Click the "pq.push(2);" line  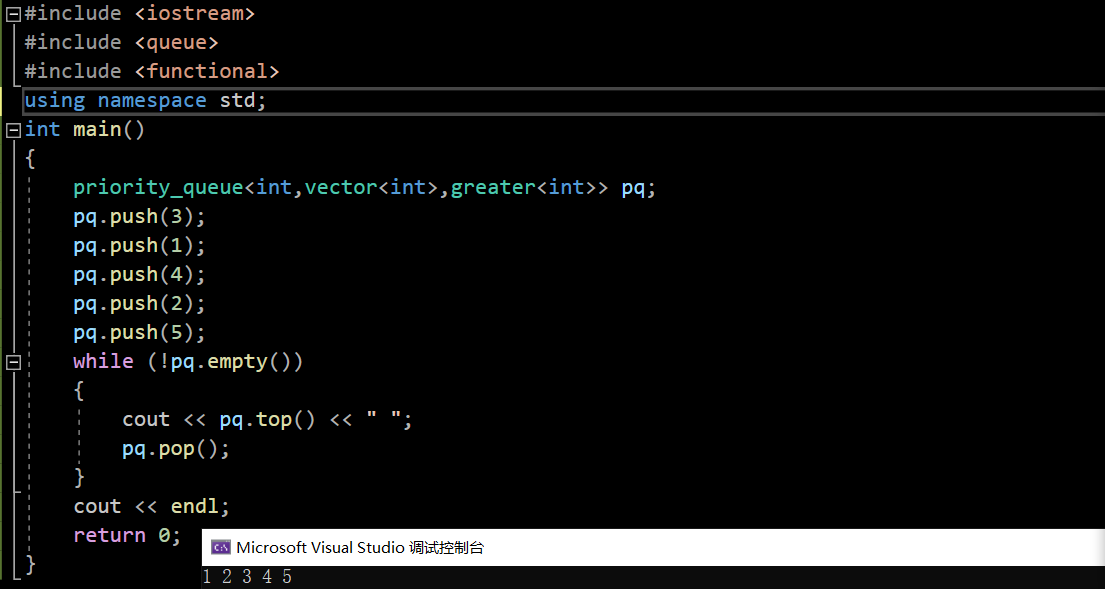click(140, 303)
